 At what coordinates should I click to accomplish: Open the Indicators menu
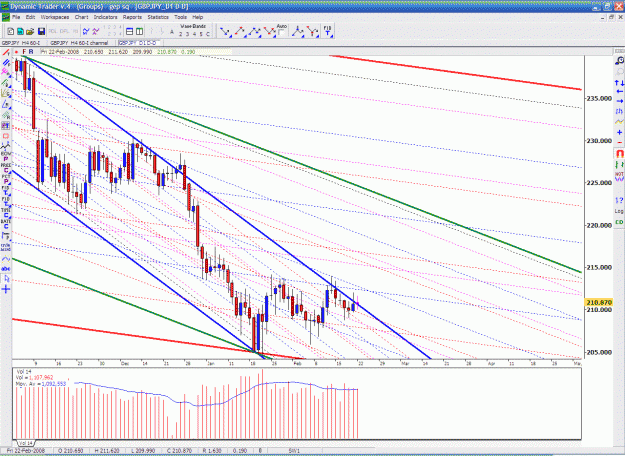[106, 17]
